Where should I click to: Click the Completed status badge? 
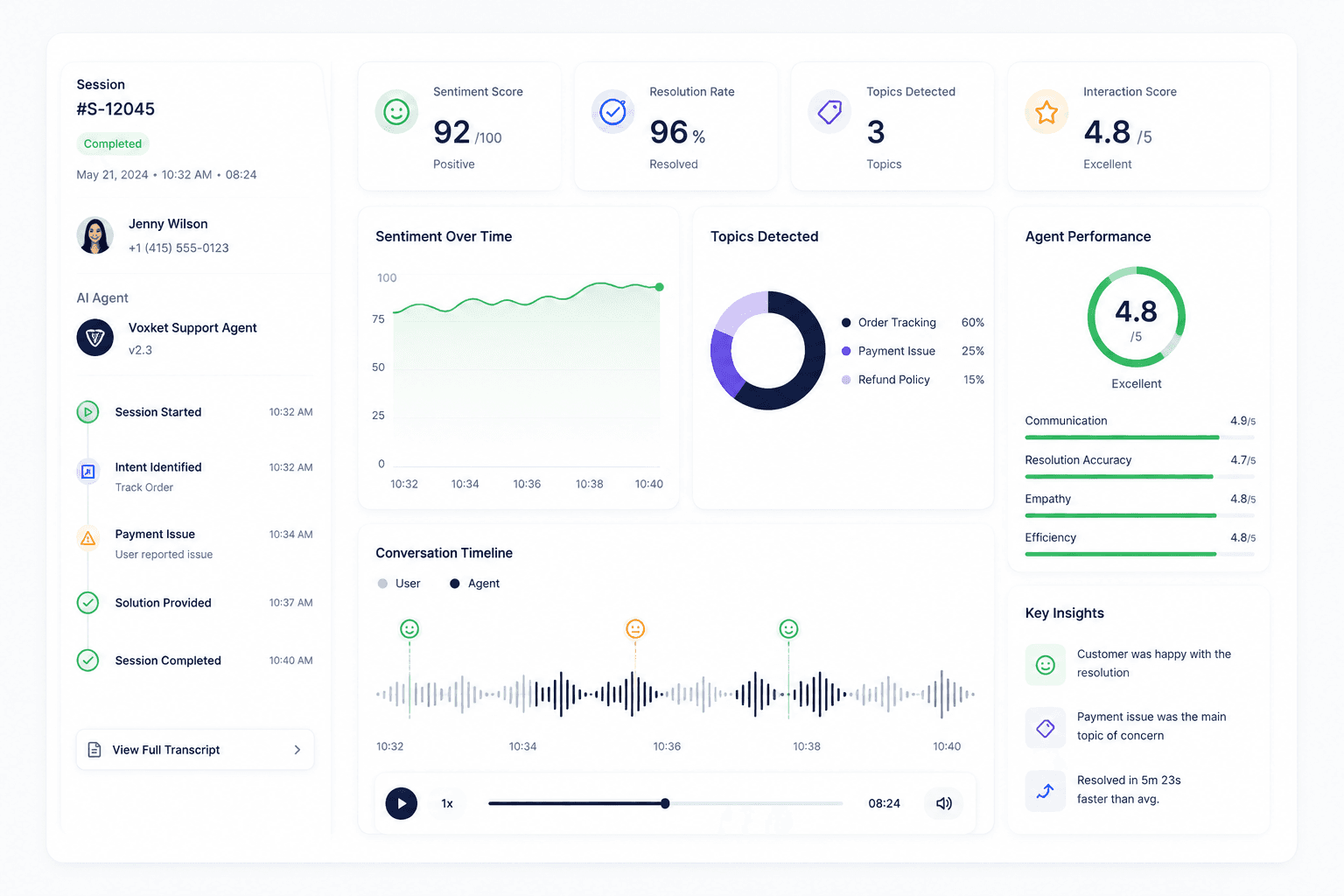click(x=113, y=143)
